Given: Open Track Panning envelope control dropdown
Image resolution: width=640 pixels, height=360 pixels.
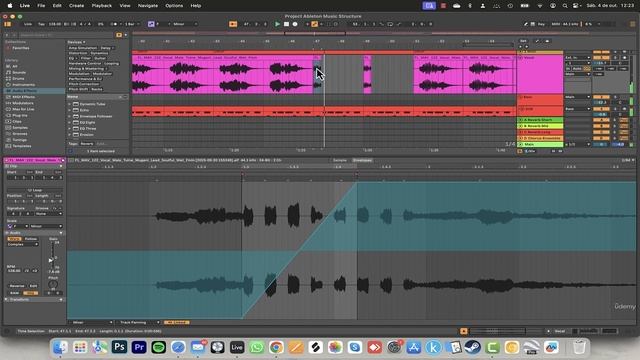Looking at the screenshot, I should [138, 322].
